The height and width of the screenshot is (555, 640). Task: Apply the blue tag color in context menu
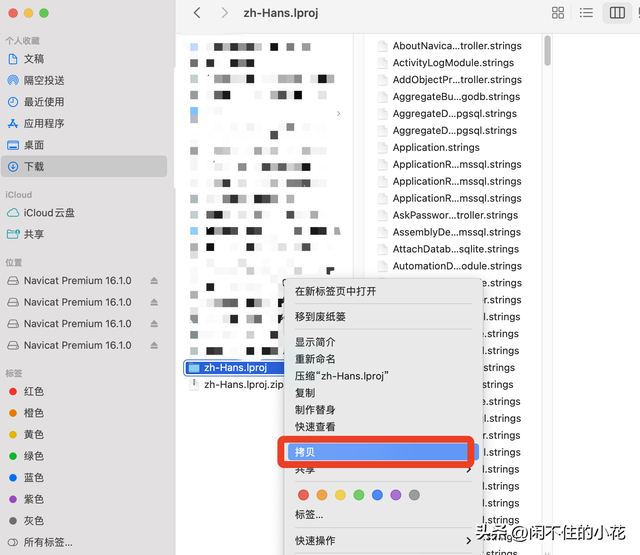[377, 495]
